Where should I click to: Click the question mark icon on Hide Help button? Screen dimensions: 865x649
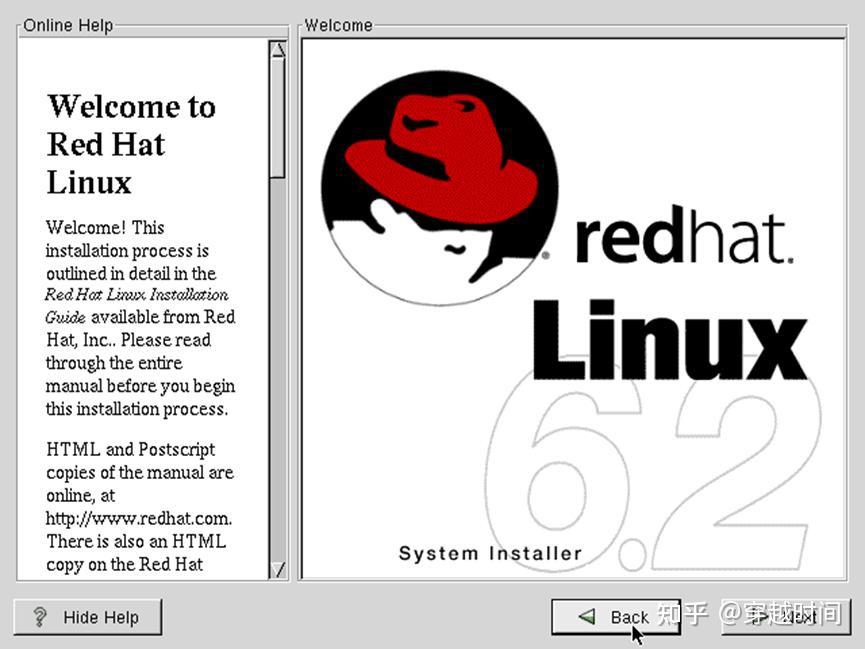click(39, 617)
